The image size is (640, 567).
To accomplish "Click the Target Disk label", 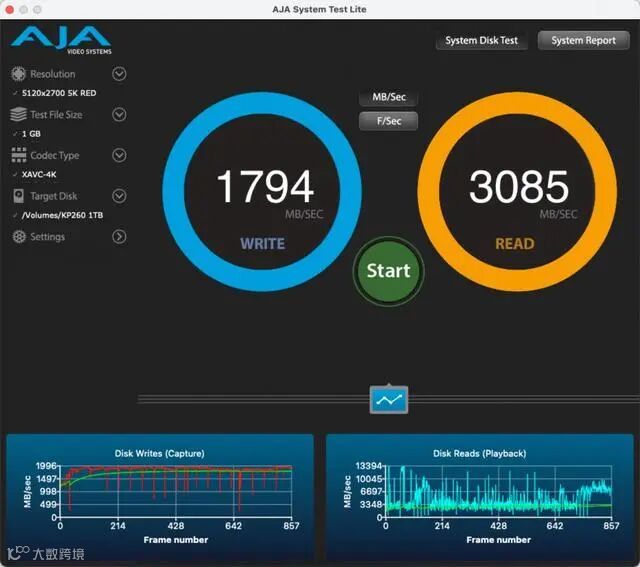I will pos(53,196).
